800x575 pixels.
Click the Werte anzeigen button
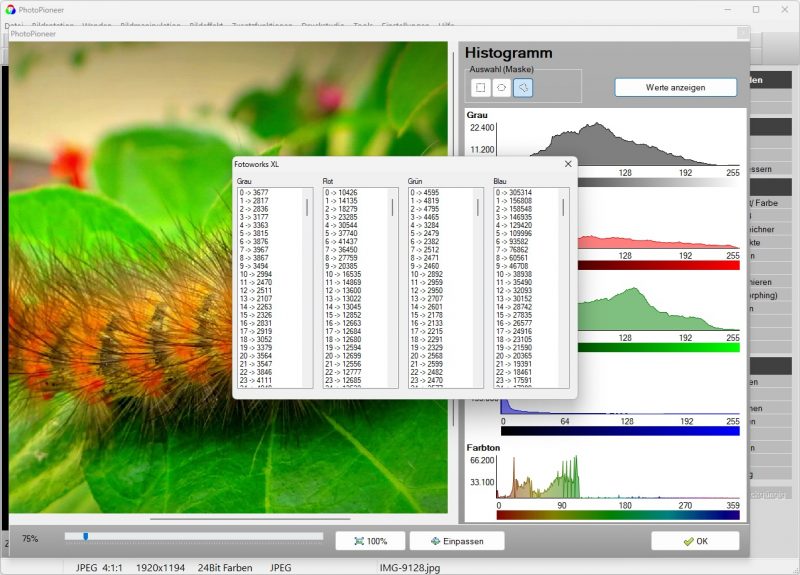point(676,87)
